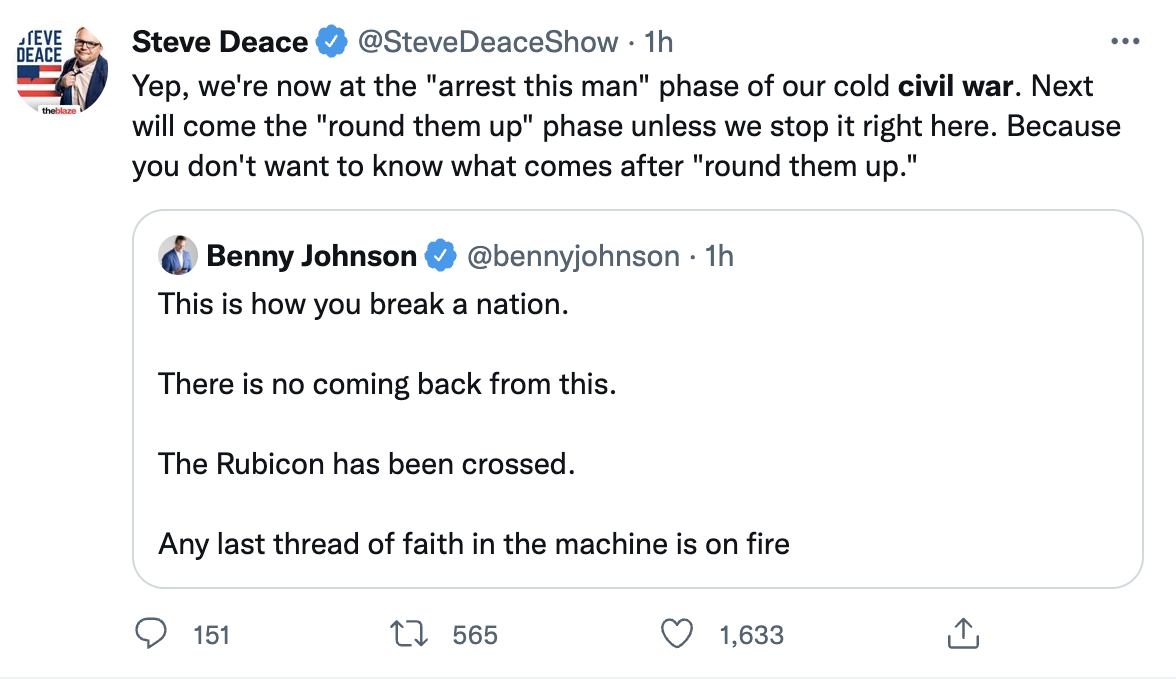This screenshot has height=680, width=1176.
Task: Open the Steve Deace display name link
Action: 220,42
